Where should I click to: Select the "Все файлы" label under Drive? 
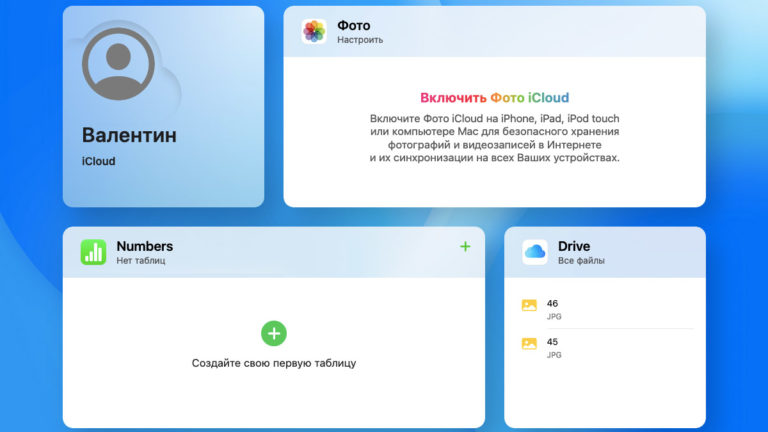581,261
